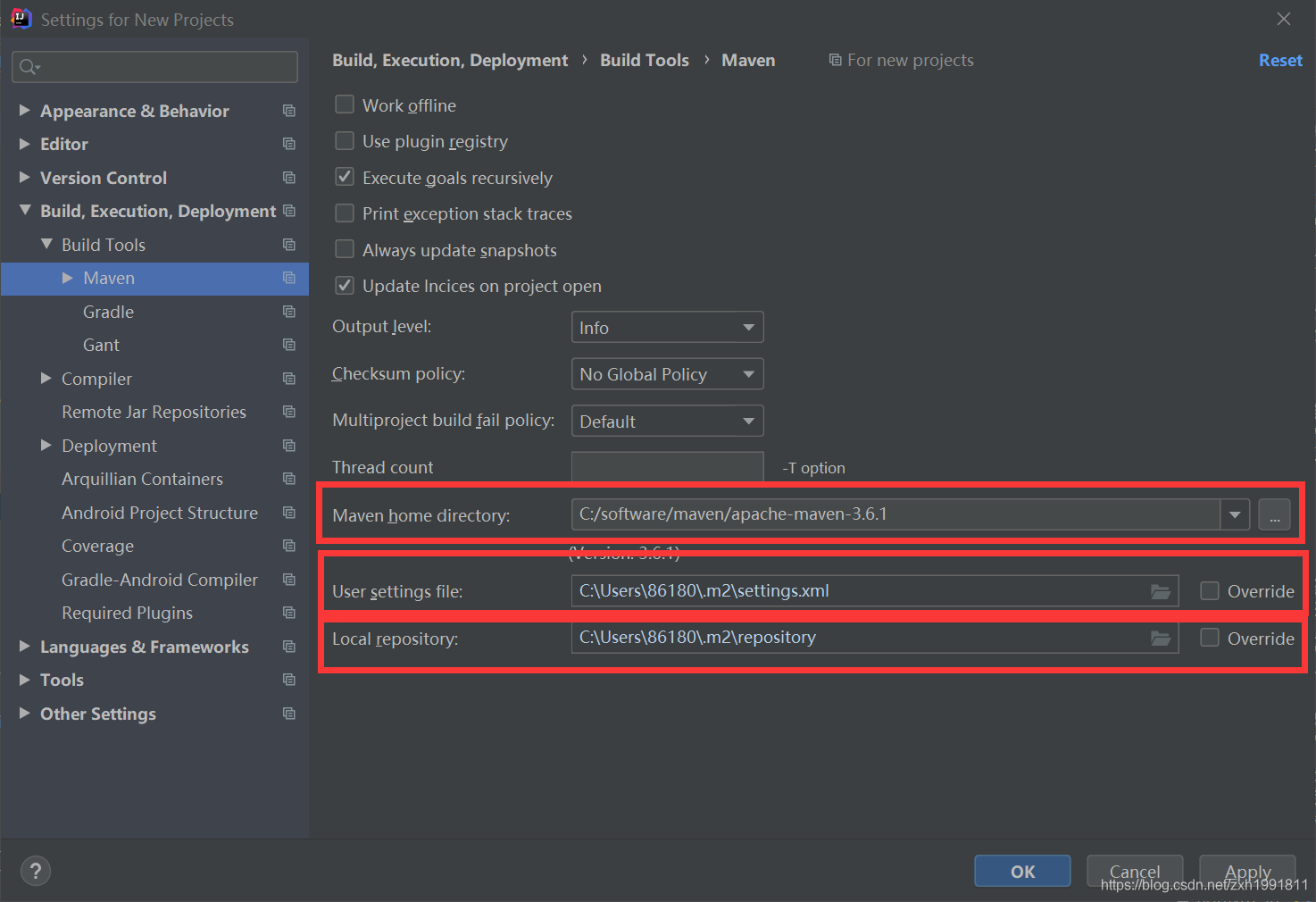Expand the Appearance & Behavior section
Viewport: 1316px width, 902px height.
pyautogui.click(x=25, y=110)
